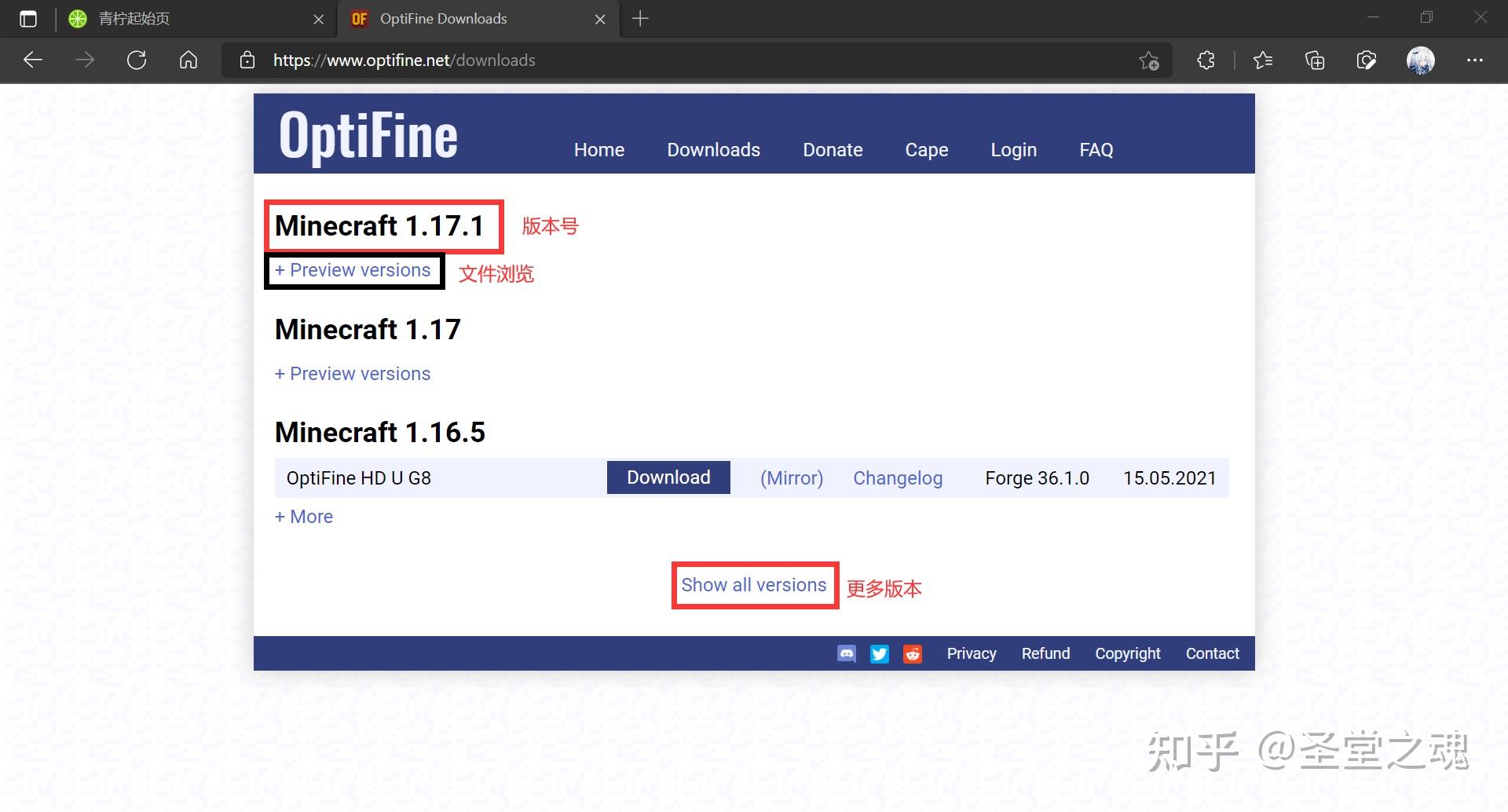Navigate forward using the forward arrow
This screenshot has height=812, width=1508.
[84, 60]
